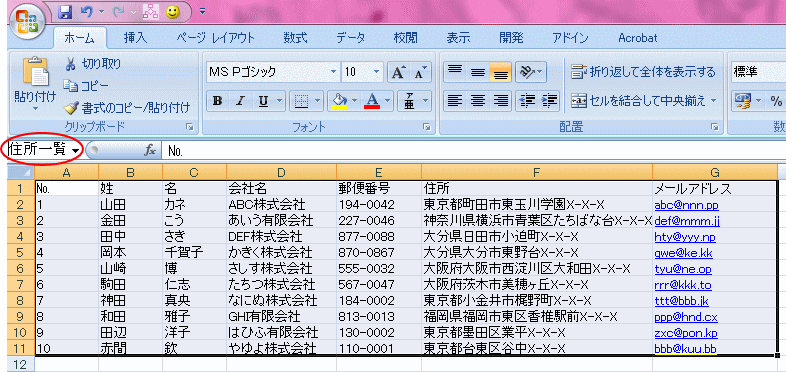Copy the selection with コピー
The height and width of the screenshot is (372, 786).
point(85,86)
